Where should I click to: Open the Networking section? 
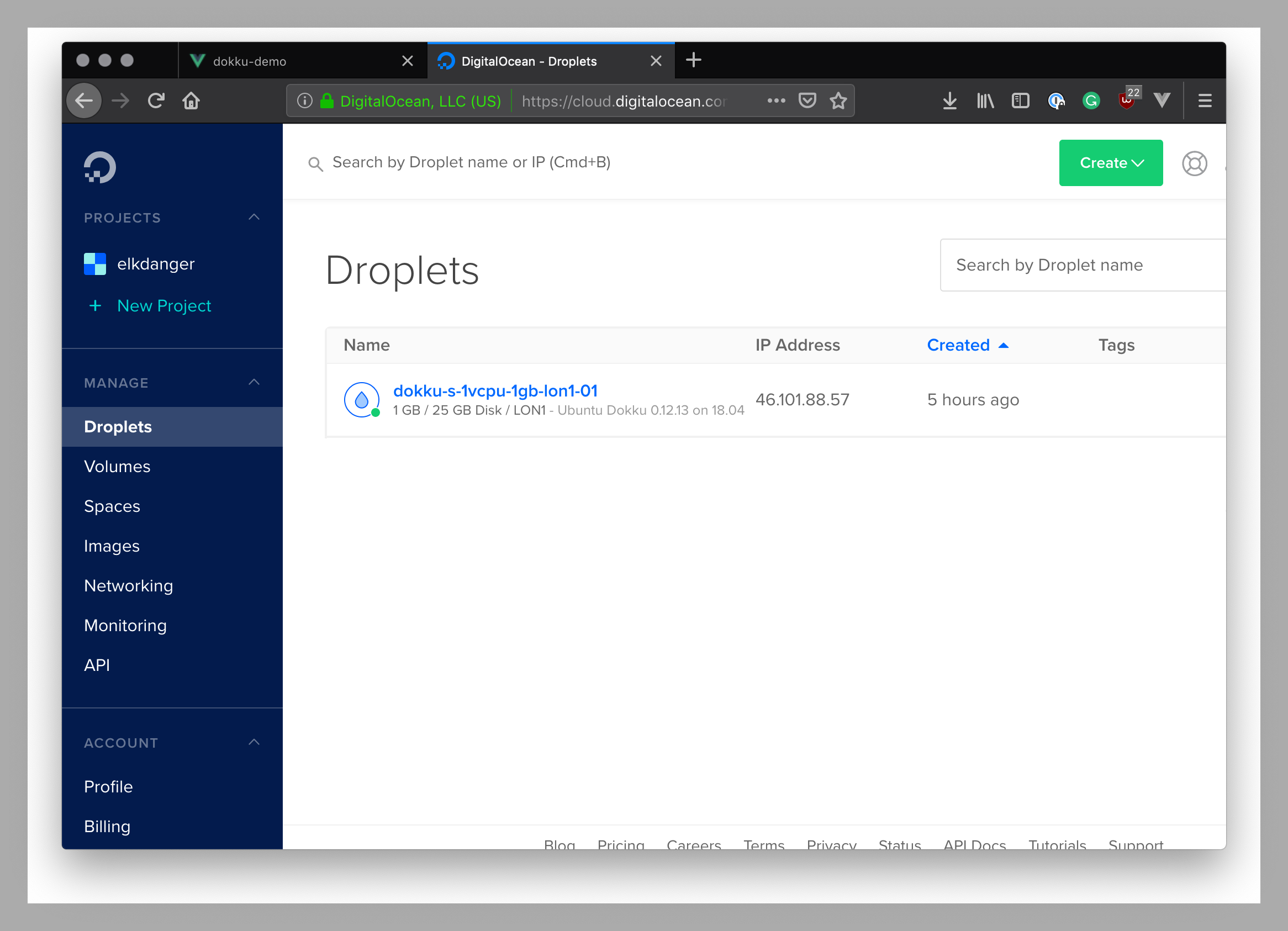(x=128, y=585)
